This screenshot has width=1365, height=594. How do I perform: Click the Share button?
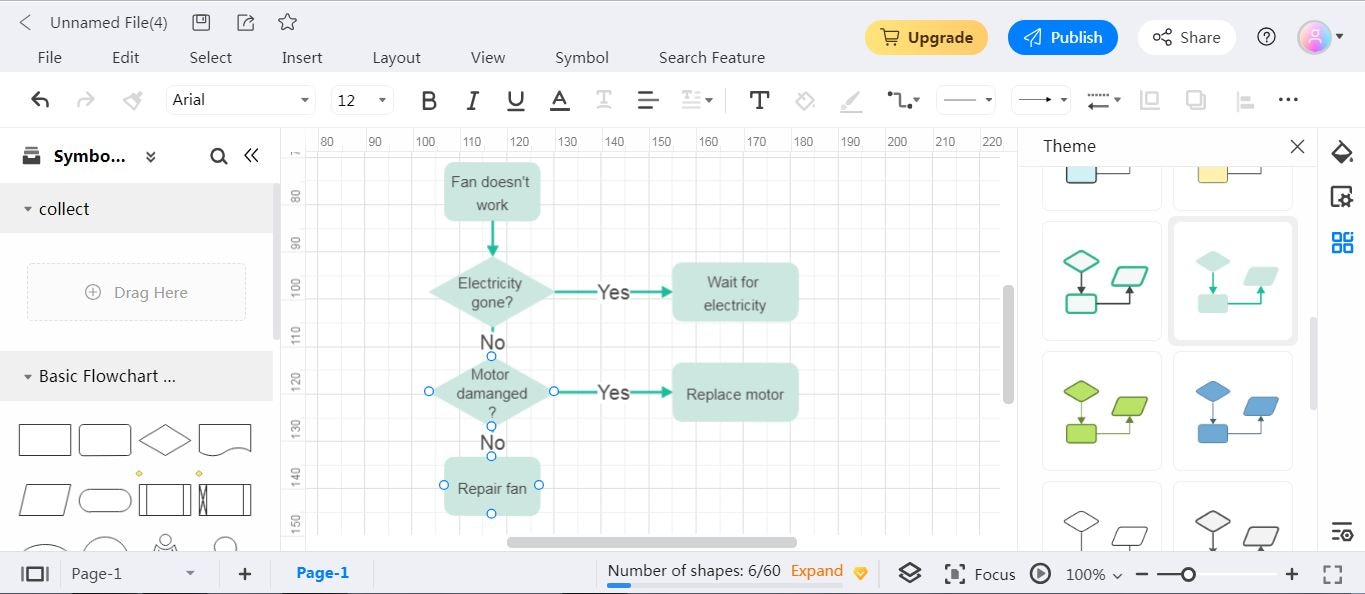click(1187, 38)
